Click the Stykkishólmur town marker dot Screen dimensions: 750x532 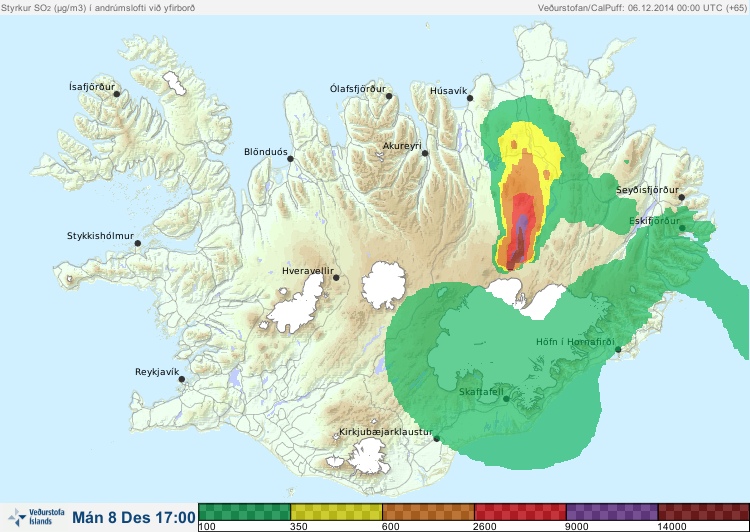(138, 243)
